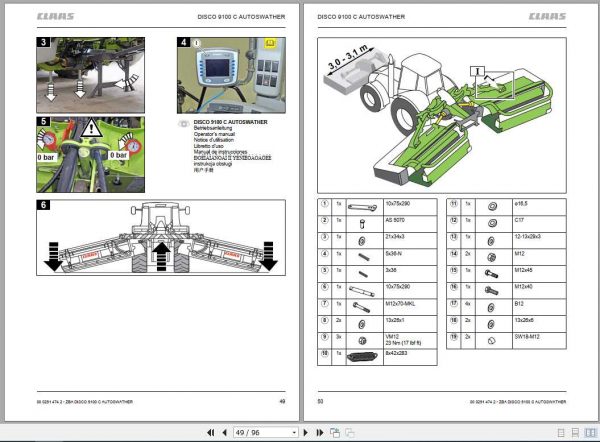Viewport: 600px width, 442px height.
Task: Click page number 50 in the footer
Action: (x=320, y=401)
